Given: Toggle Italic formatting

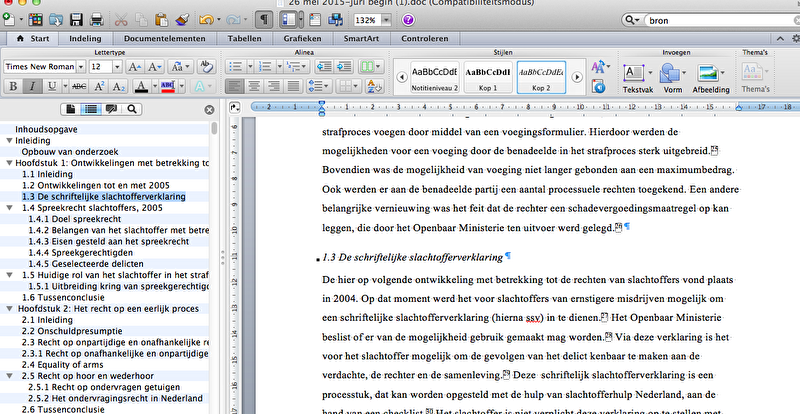Looking at the screenshot, I should coord(34,87).
